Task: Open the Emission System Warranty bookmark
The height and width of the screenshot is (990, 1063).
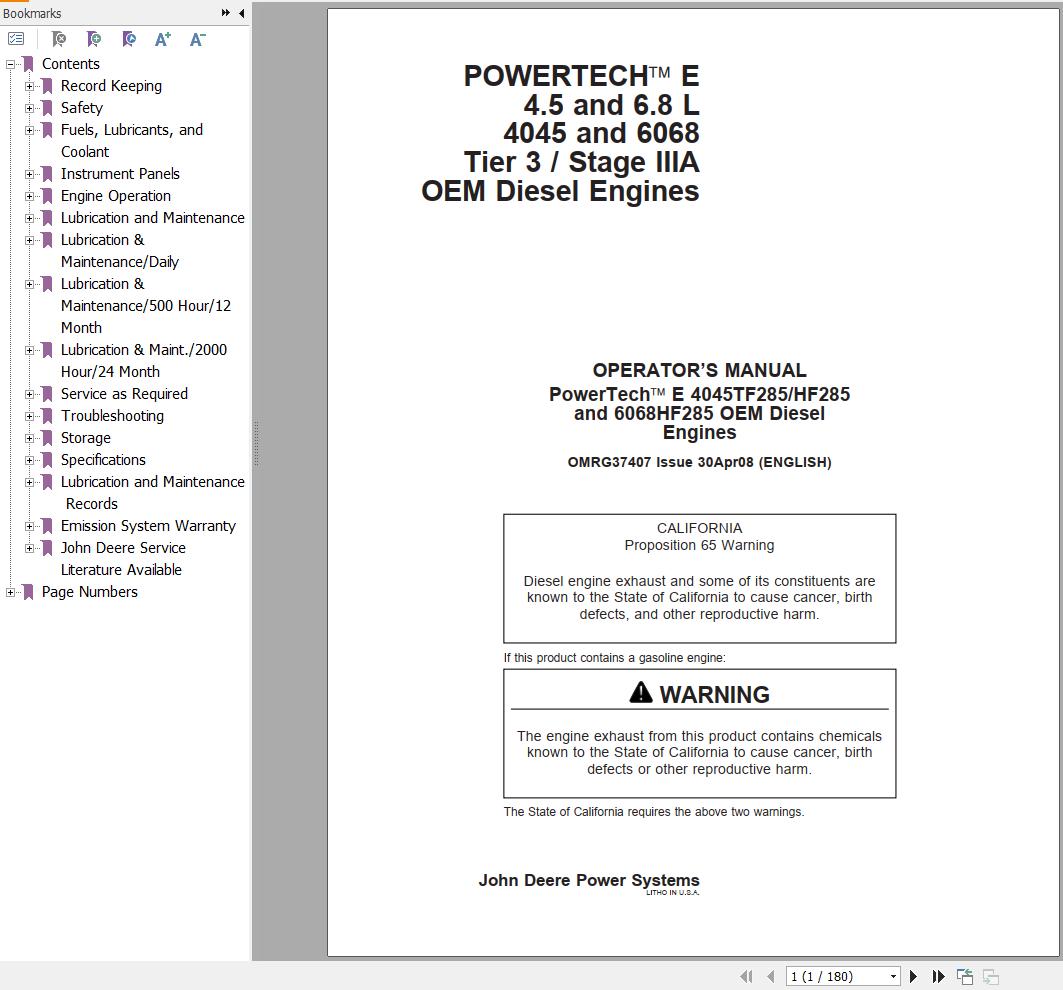Action: [149, 525]
